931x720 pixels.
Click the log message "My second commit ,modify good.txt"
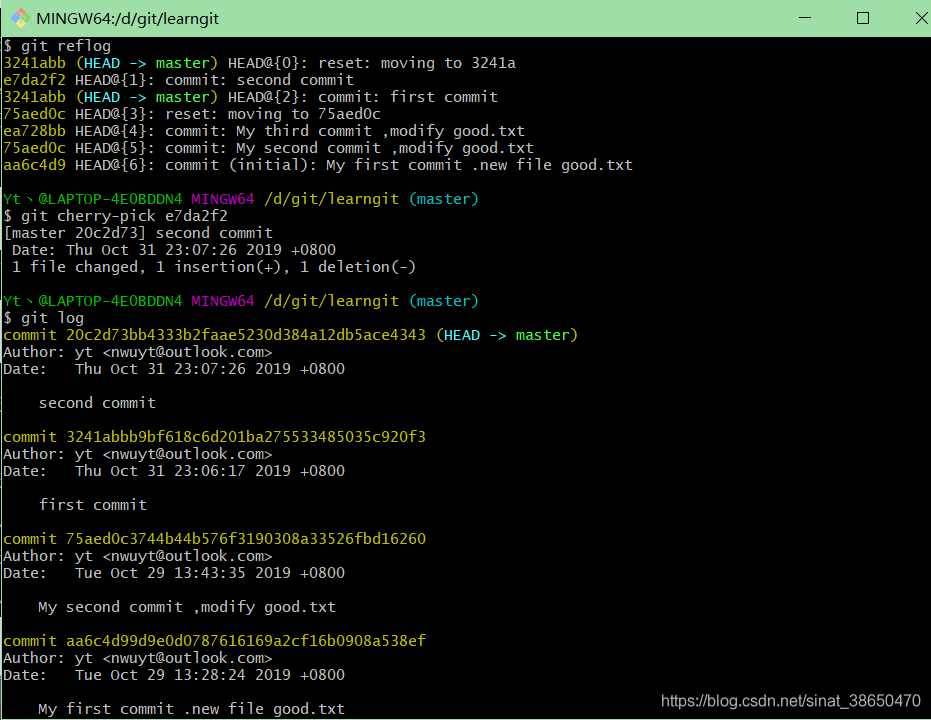[x=187, y=607]
